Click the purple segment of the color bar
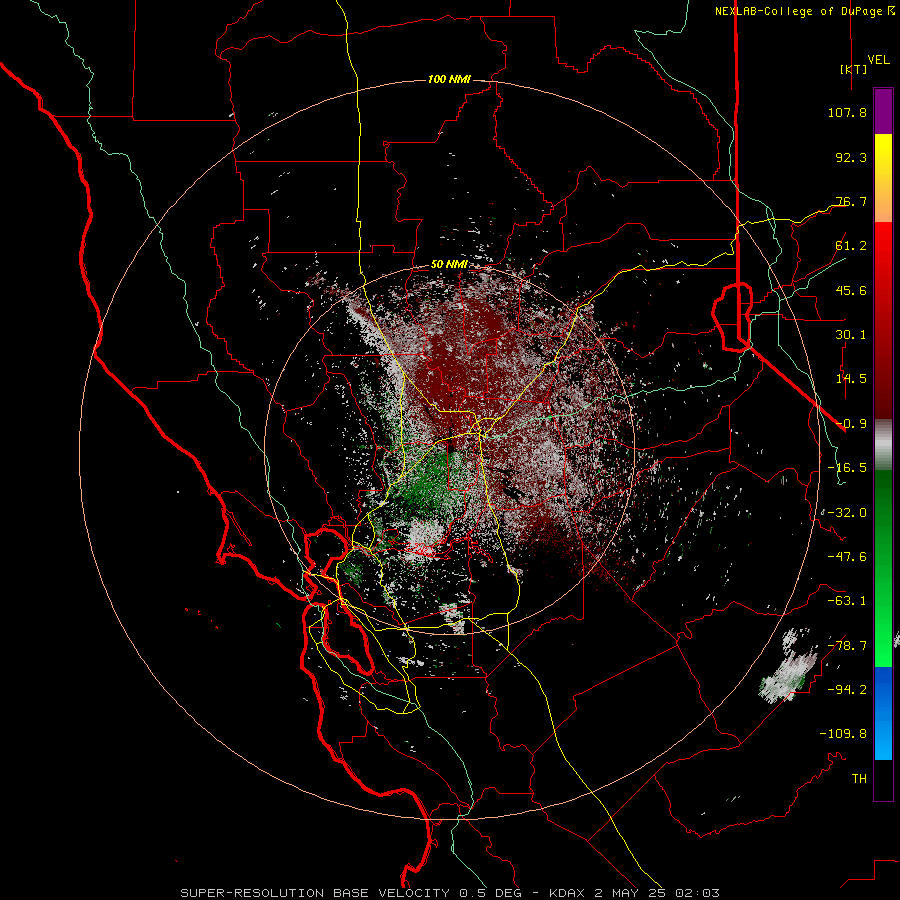 pyautogui.click(x=883, y=112)
